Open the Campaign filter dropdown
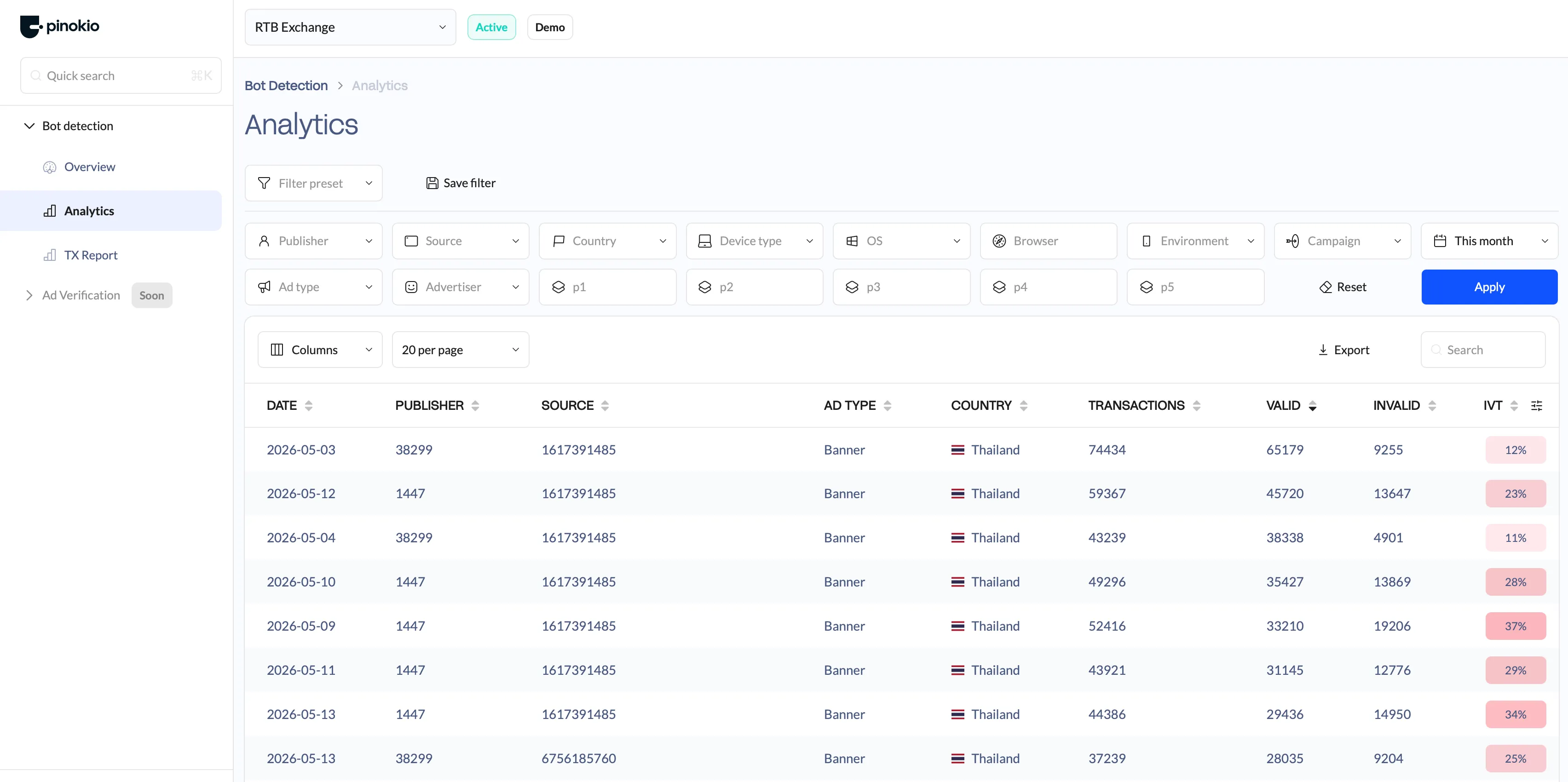Image resolution: width=1568 pixels, height=782 pixels. point(1343,241)
